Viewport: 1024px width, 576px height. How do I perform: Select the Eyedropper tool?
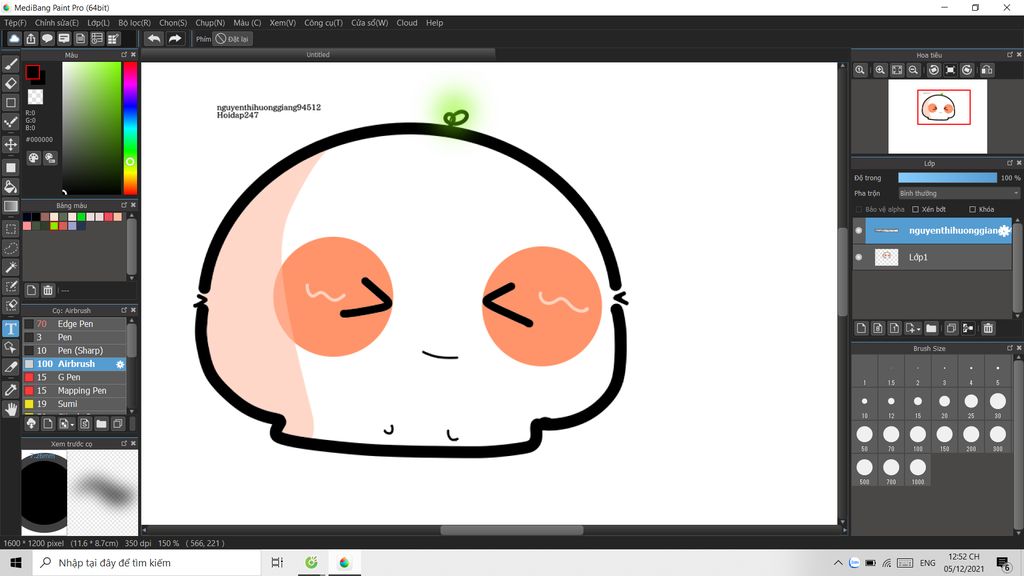(10, 390)
